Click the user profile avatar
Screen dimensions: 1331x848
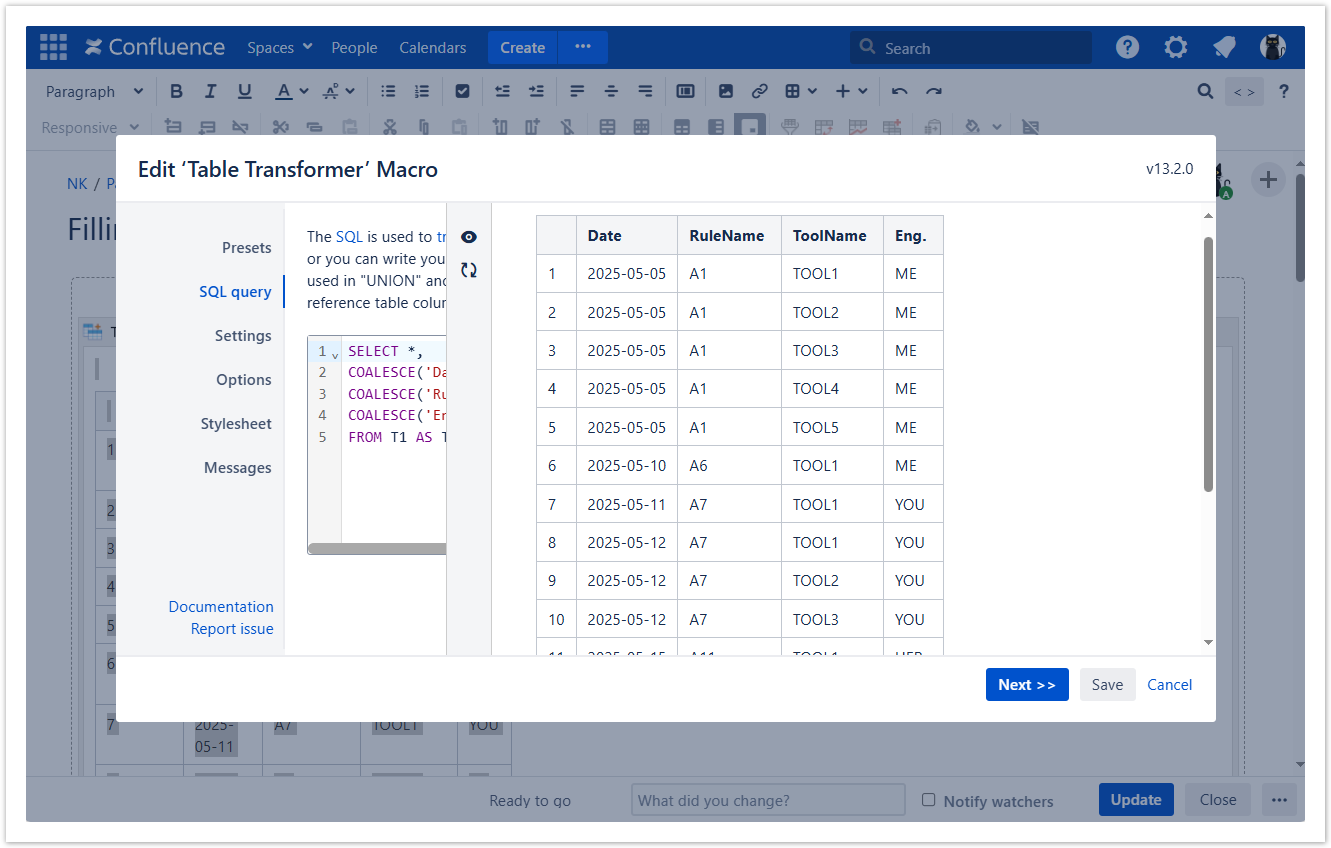click(x=1272, y=47)
